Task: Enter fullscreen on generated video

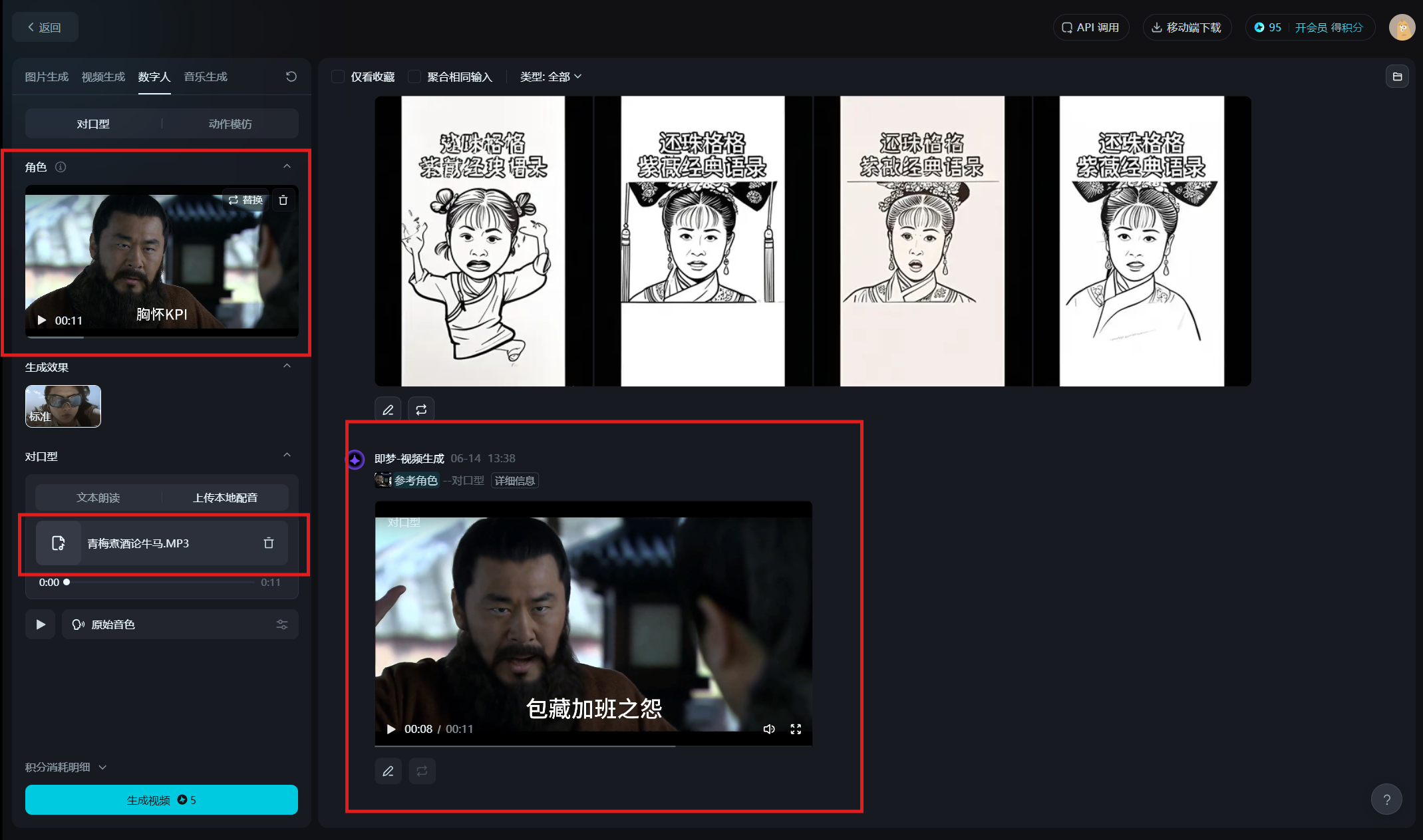Action: coord(796,729)
